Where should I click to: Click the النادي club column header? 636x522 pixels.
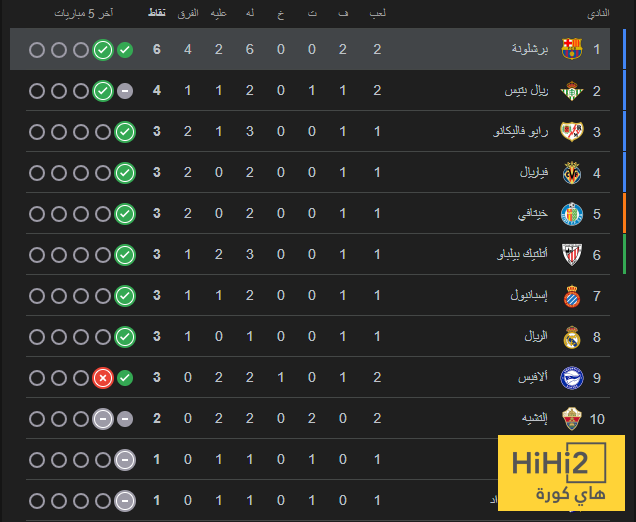point(598,13)
